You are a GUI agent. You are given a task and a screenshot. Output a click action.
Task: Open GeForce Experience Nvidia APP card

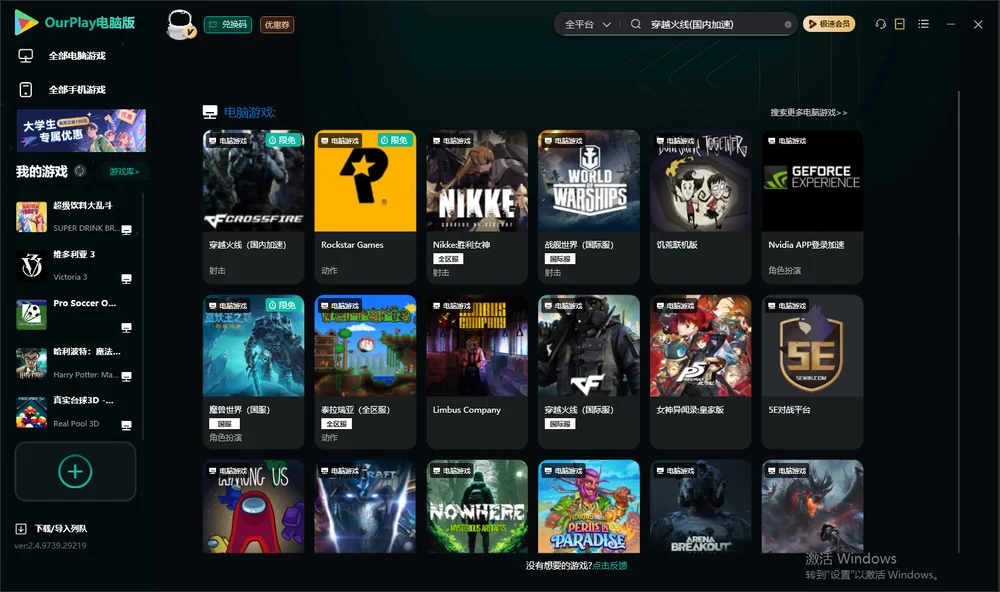click(x=812, y=207)
